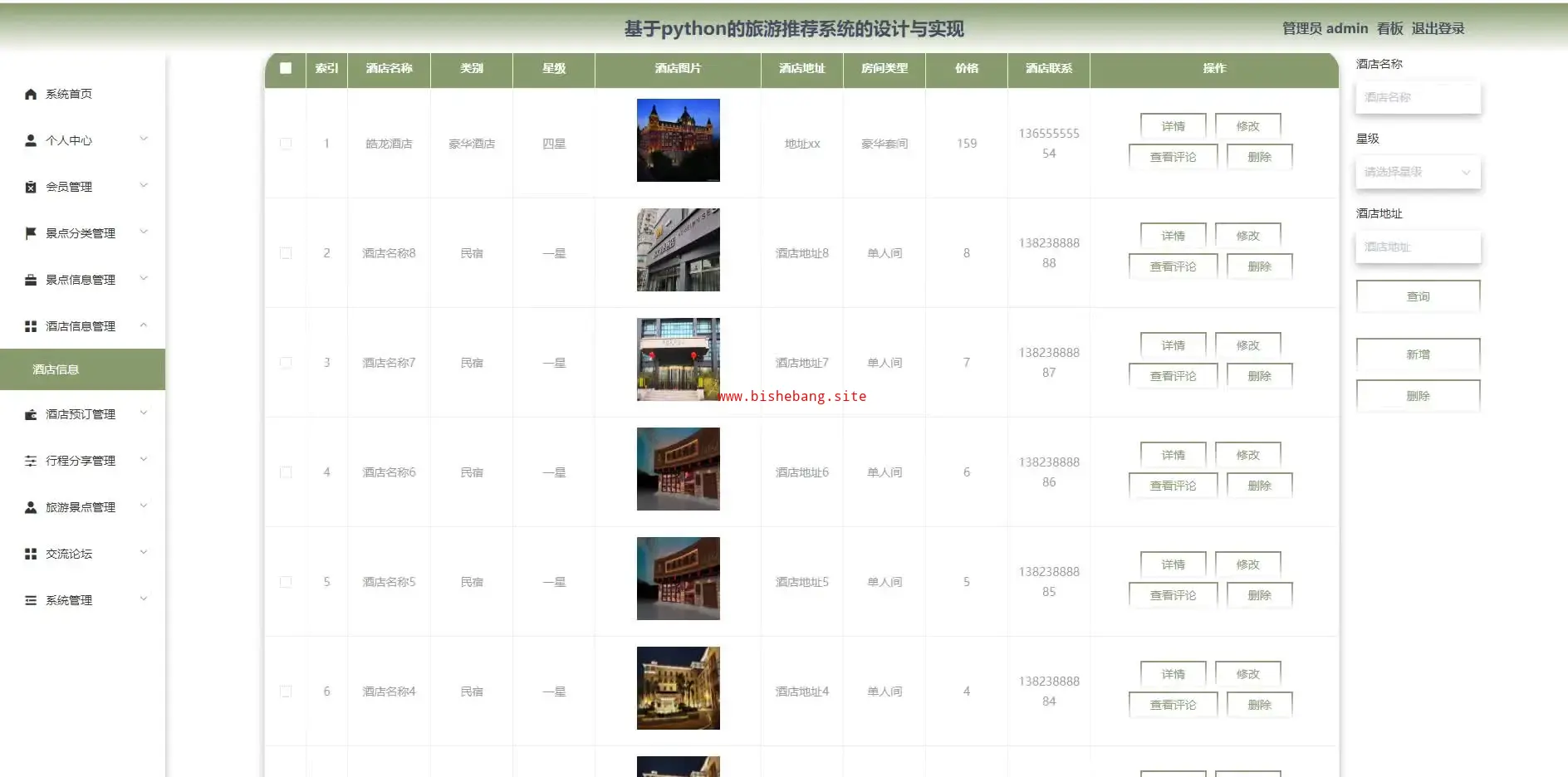Screen dimensions: 1568x777
Task: Check the row checkbox for 酒店名称8
Action: tap(286, 253)
